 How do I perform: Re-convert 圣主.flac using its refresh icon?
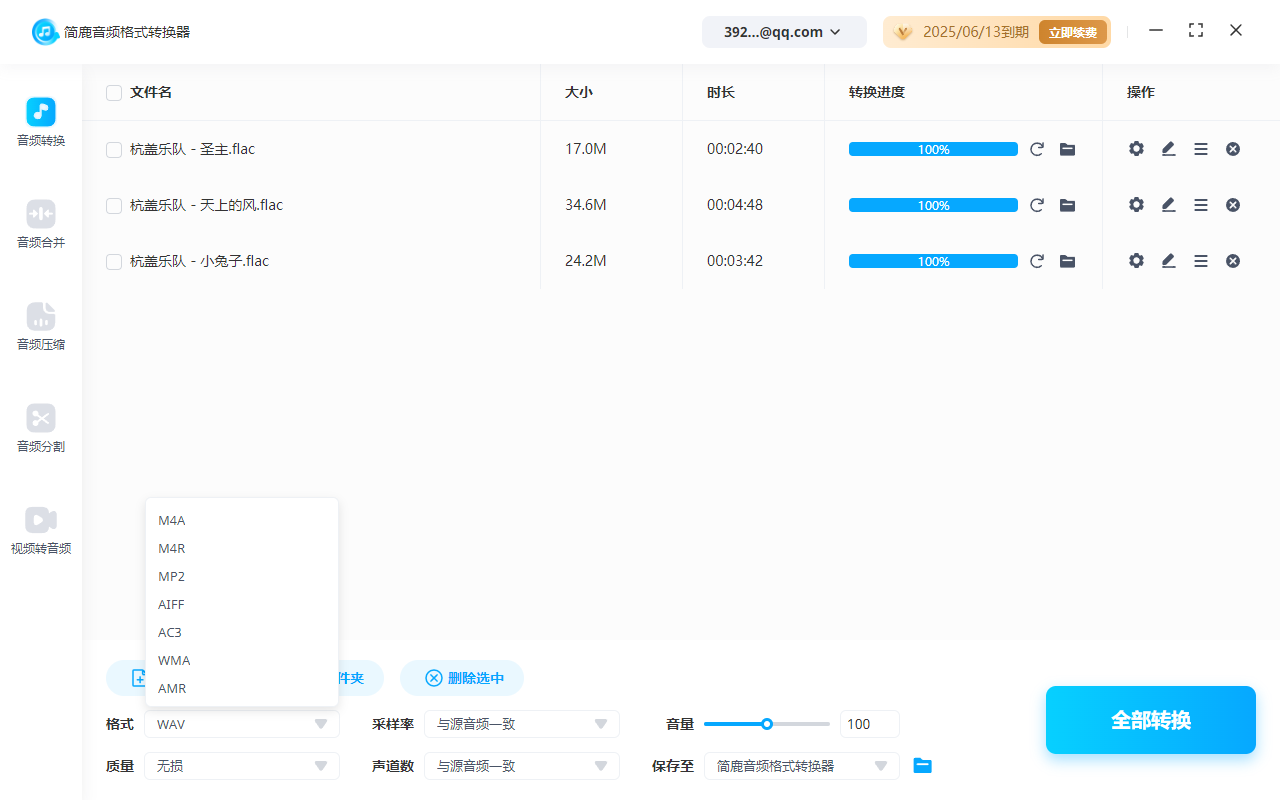click(1037, 149)
